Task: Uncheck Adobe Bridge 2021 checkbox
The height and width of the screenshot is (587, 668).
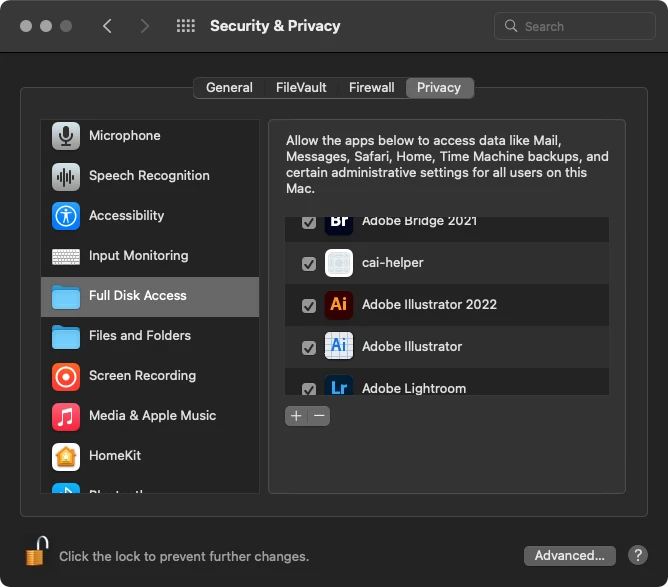Action: tap(309, 222)
